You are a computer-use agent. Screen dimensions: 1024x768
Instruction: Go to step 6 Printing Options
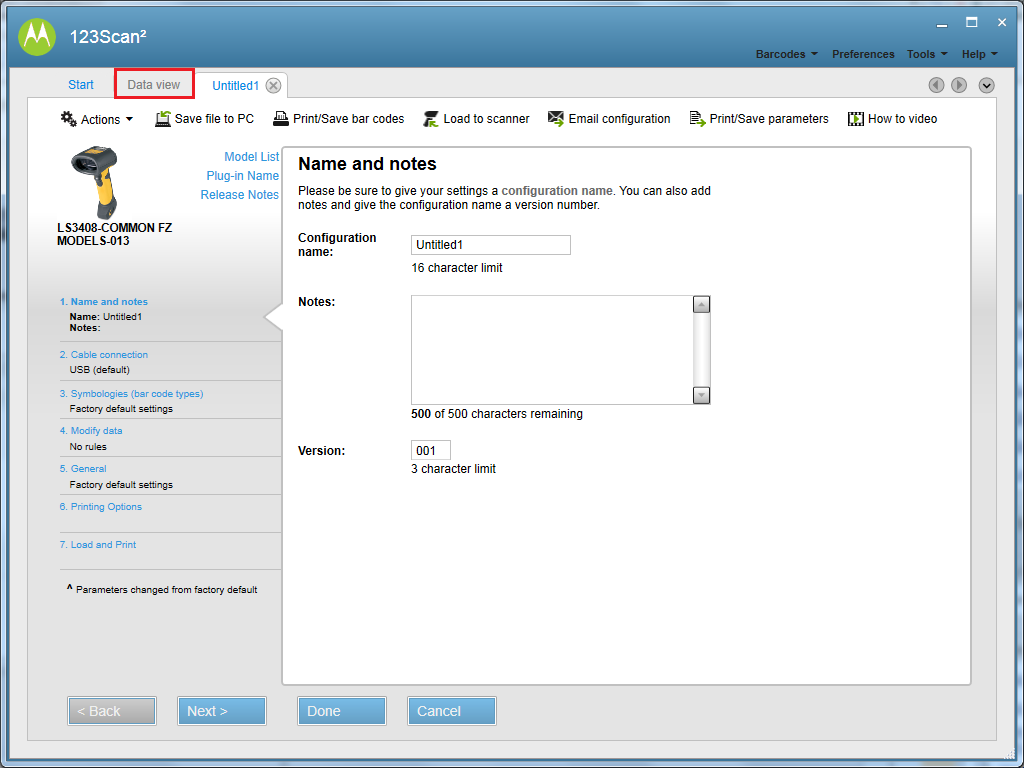pos(101,507)
